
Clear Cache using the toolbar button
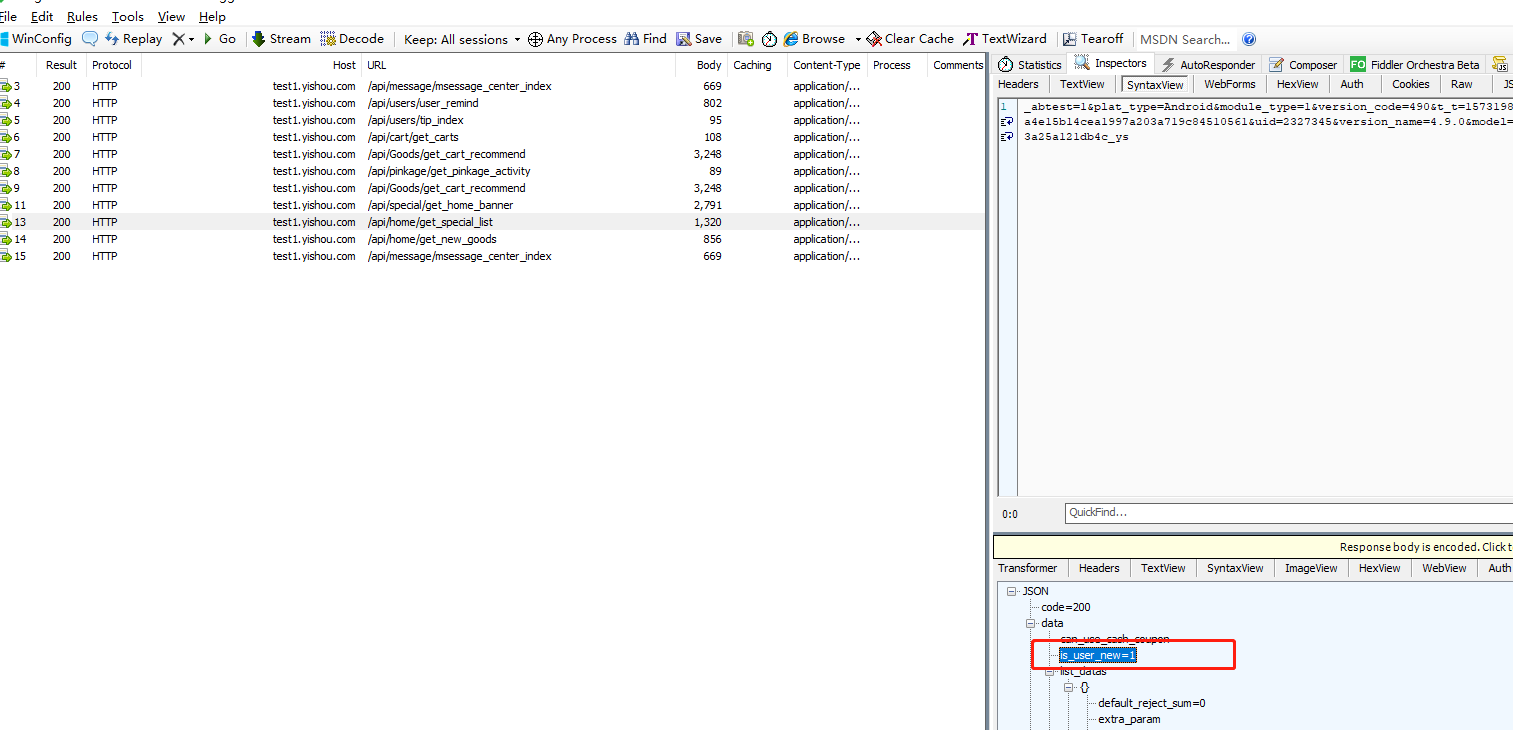910,39
